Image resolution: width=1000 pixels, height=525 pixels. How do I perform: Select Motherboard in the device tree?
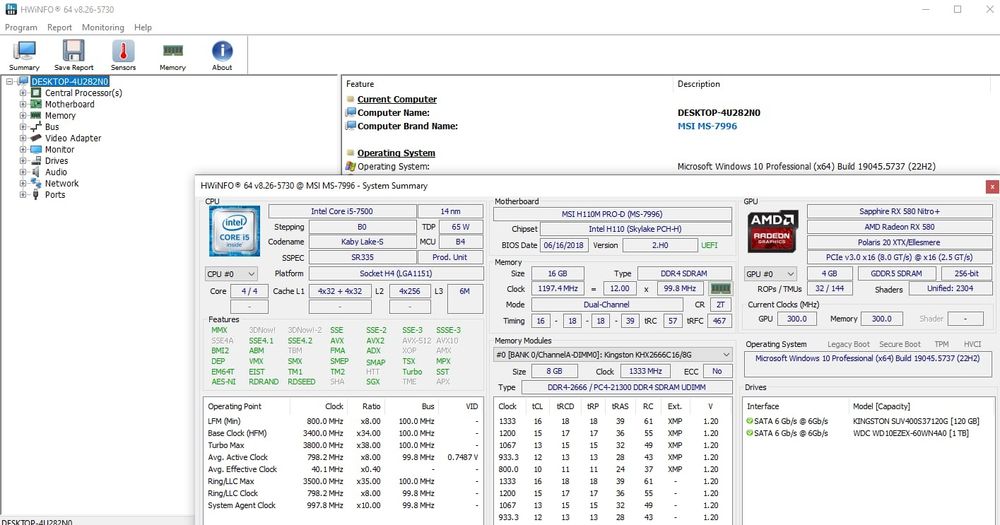tap(69, 104)
